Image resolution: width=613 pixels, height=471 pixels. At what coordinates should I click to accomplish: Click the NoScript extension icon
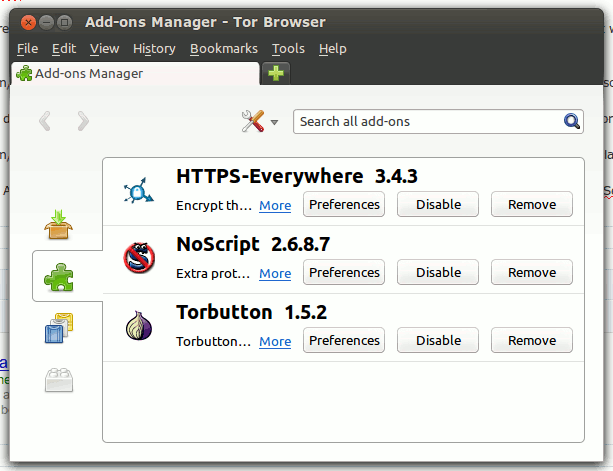(x=139, y=258)
